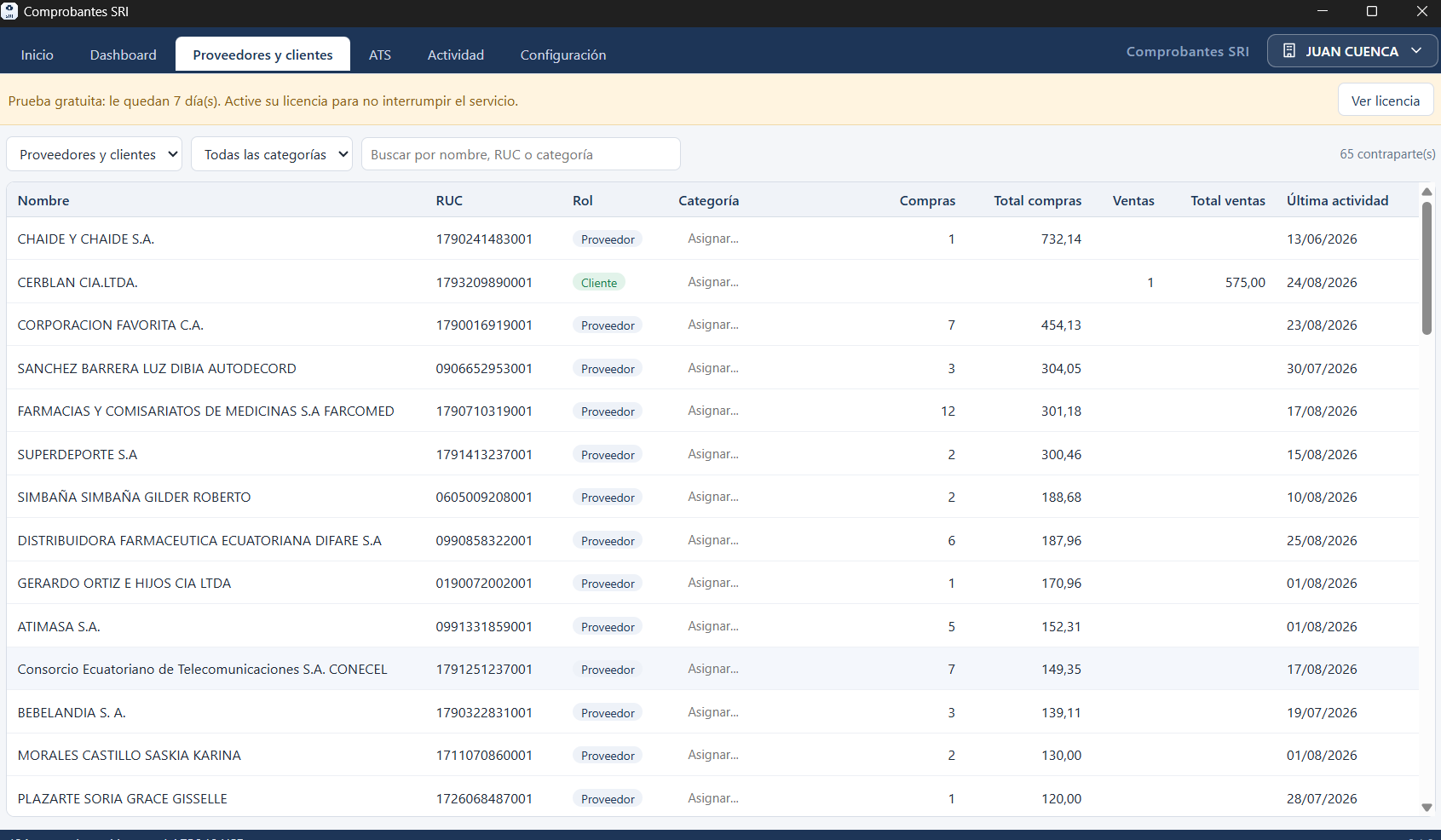The image size is (1441, 840).
Task: Click Asignar... for CORPORACION FAVORITA C.A.
Action: (x=713, y=325)
